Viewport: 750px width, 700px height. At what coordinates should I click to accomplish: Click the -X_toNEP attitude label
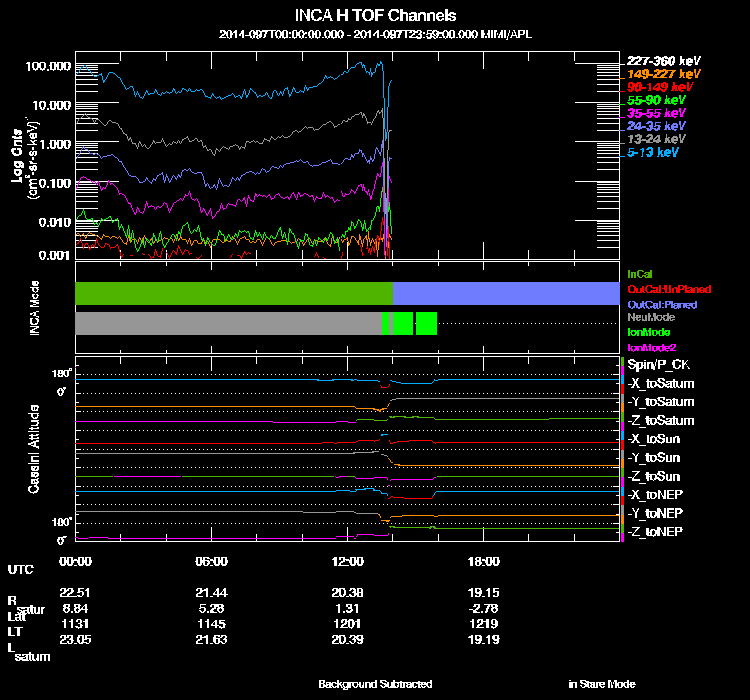[655, 494]
